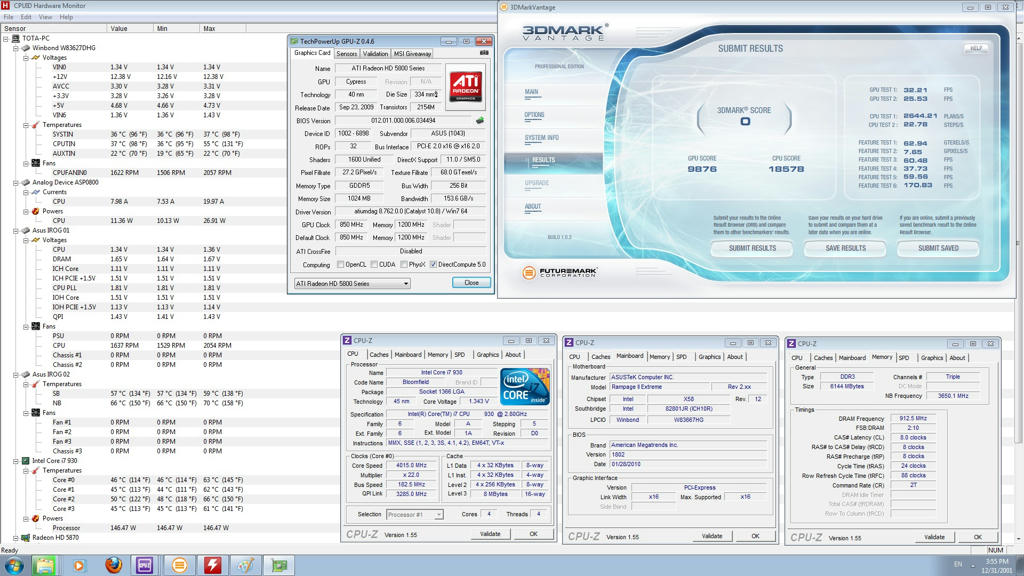Click the Currents icon under Analog Device ASP0800
Viewport: 1024px width, 576px height.
coord(36,192)
